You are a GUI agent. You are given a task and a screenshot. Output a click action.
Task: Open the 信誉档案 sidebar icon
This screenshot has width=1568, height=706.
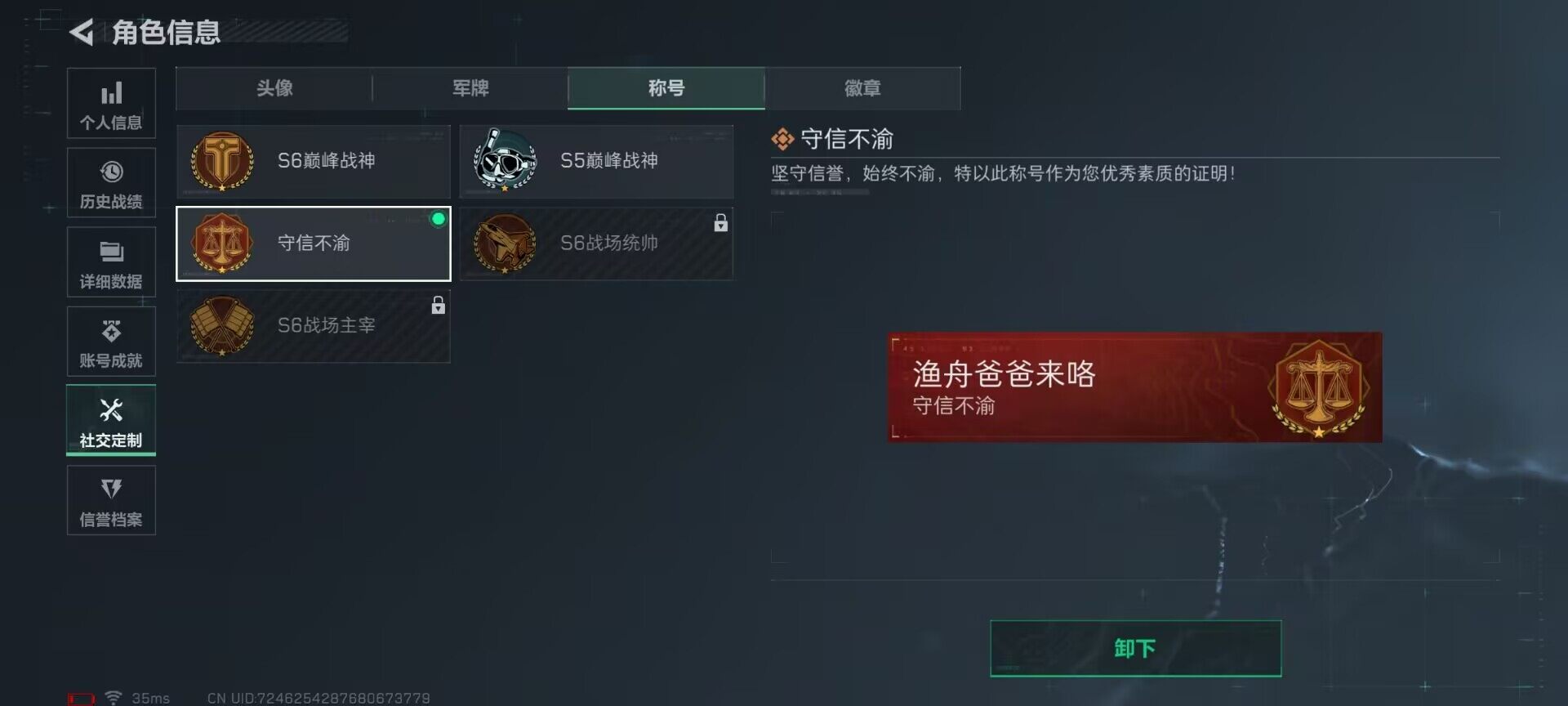(112, 489)
